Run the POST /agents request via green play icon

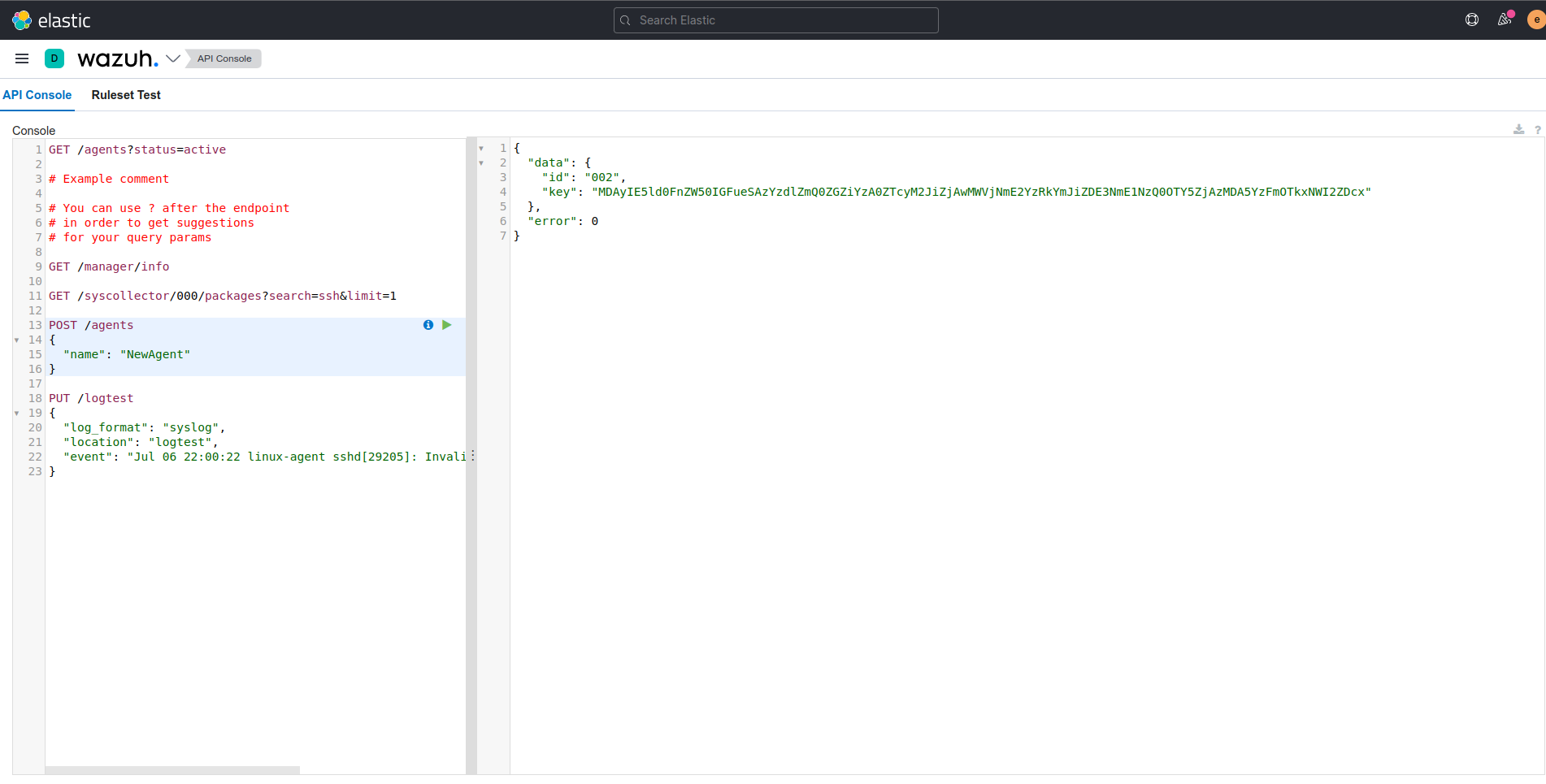click(446, 324)
